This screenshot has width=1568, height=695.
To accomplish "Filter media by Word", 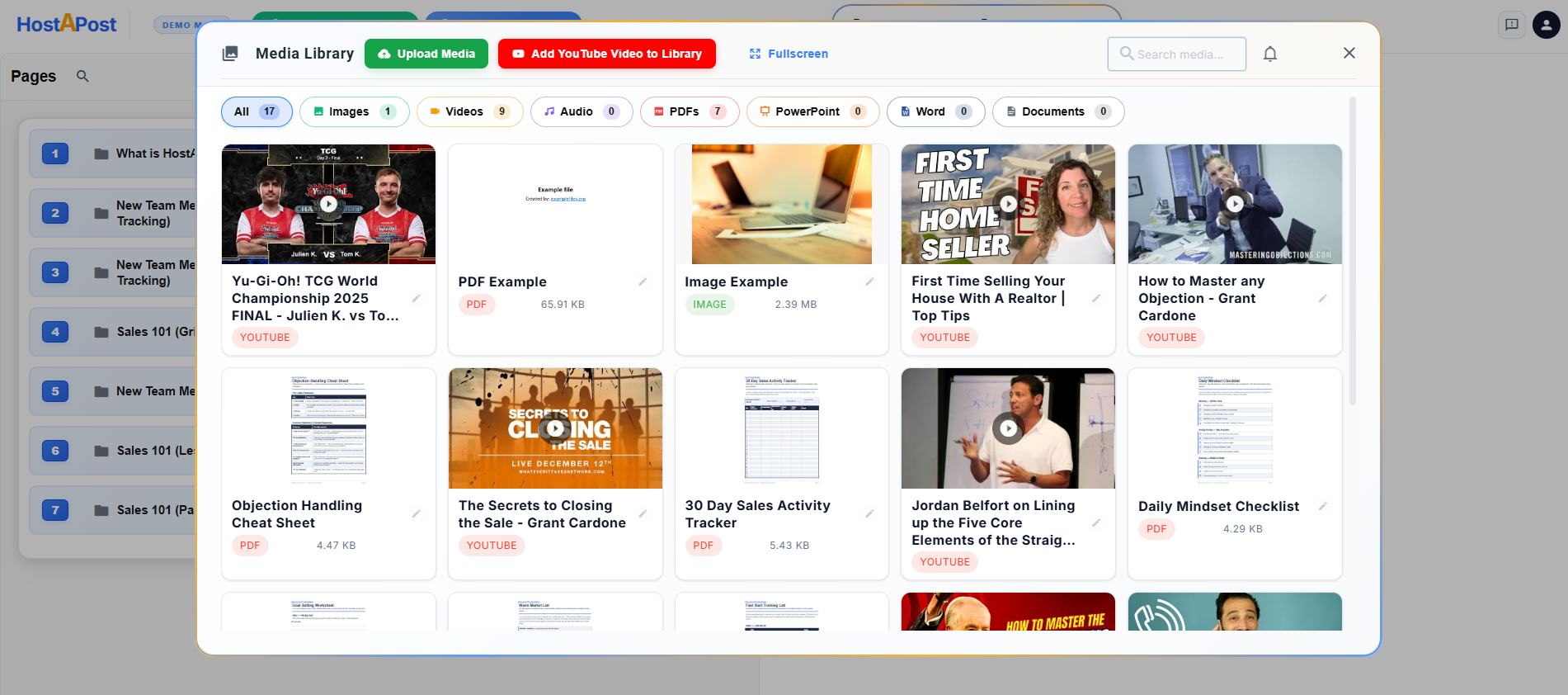I will coord(936,111).
